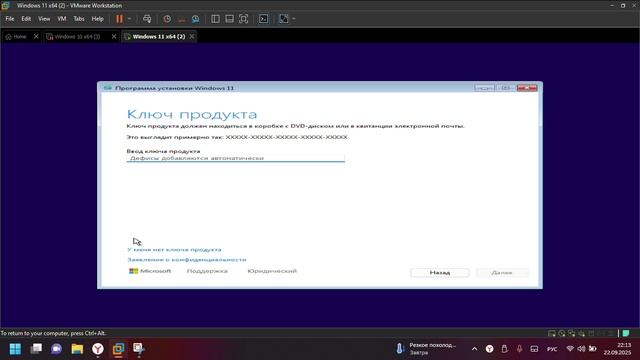Open the snapshot manager icon
Image resolution: width=640 pixels, height=360 pixels.
[x=196, y=19]
